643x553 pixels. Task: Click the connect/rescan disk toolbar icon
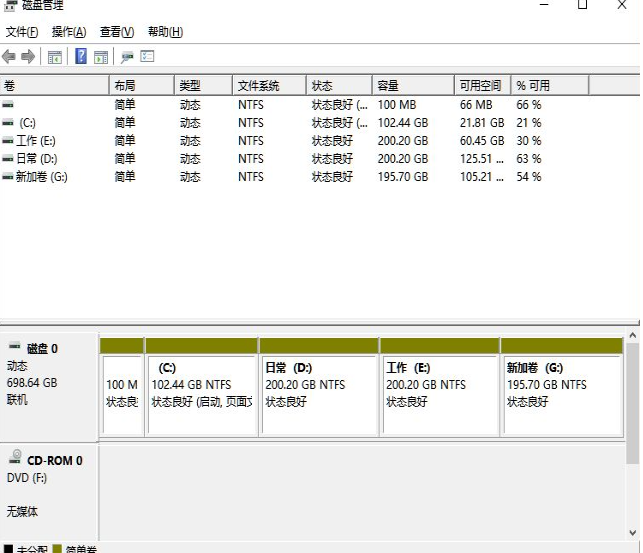(127, 57)
